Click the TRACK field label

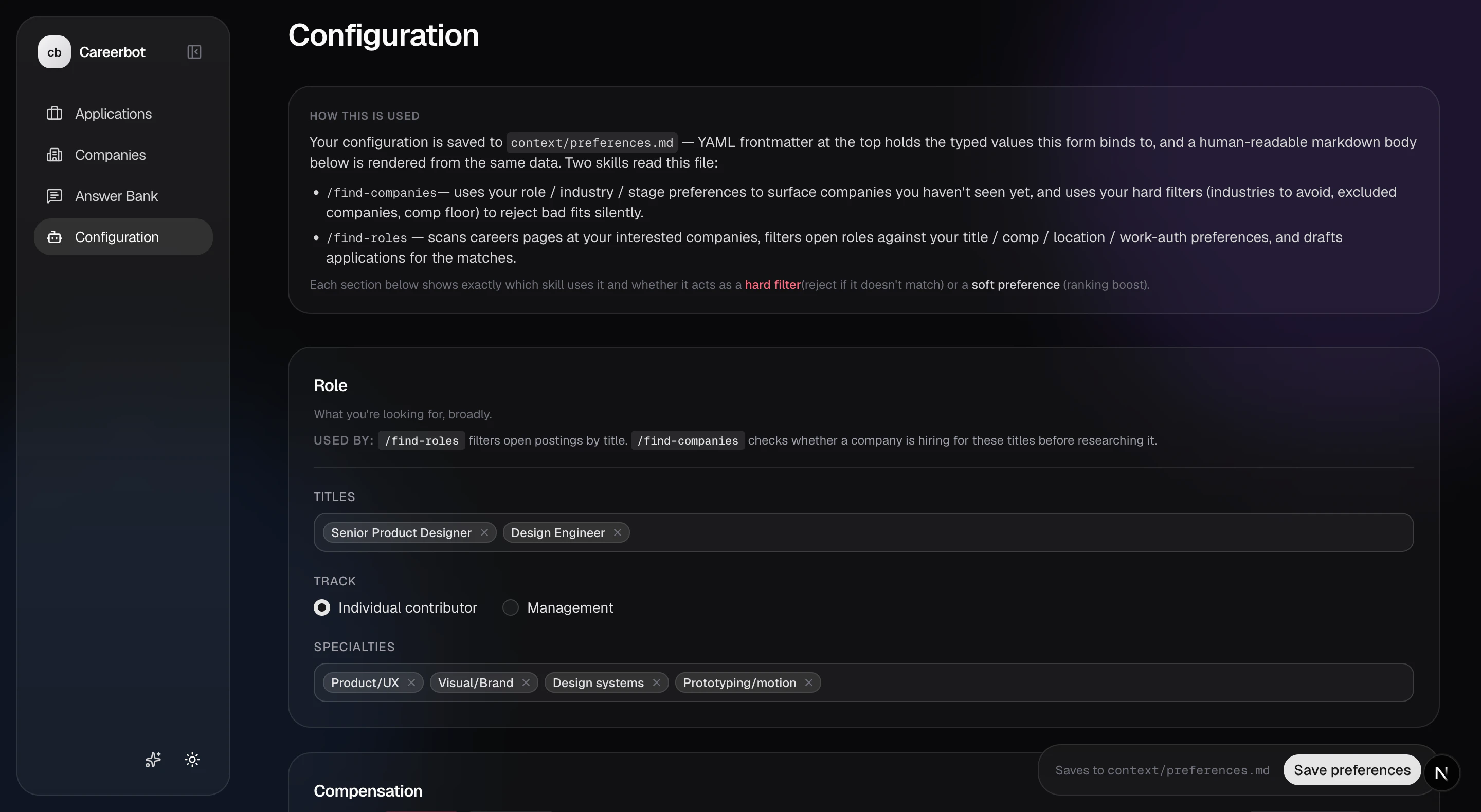[335, 580]
